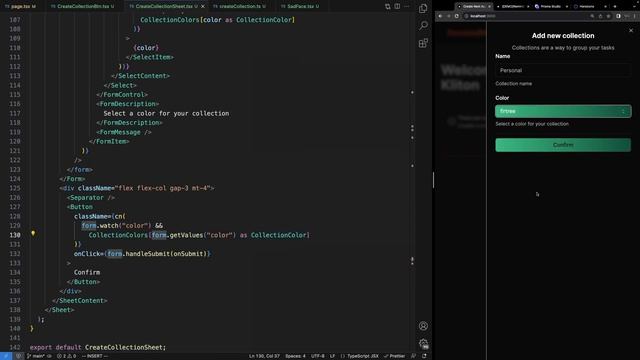This screenshot has width=640, height=360.
Task: Click the Spaces: 4 indentation selector
Action: (x=295, y=356)
